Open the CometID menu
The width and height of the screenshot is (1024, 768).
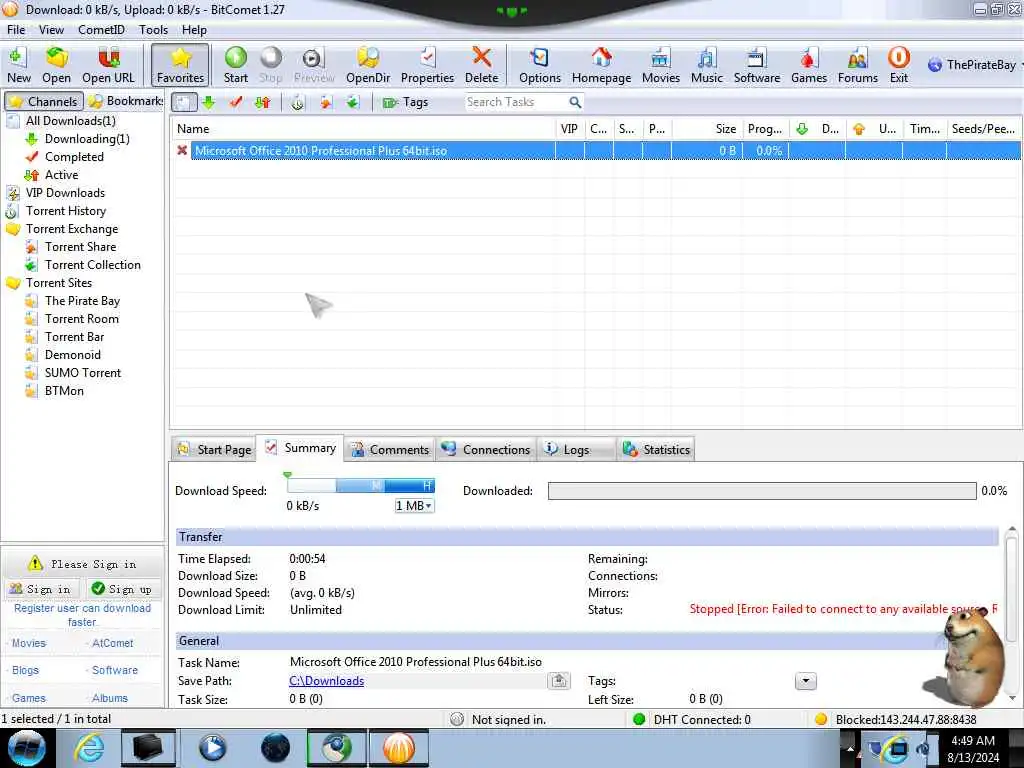click(x=101, y=30)
